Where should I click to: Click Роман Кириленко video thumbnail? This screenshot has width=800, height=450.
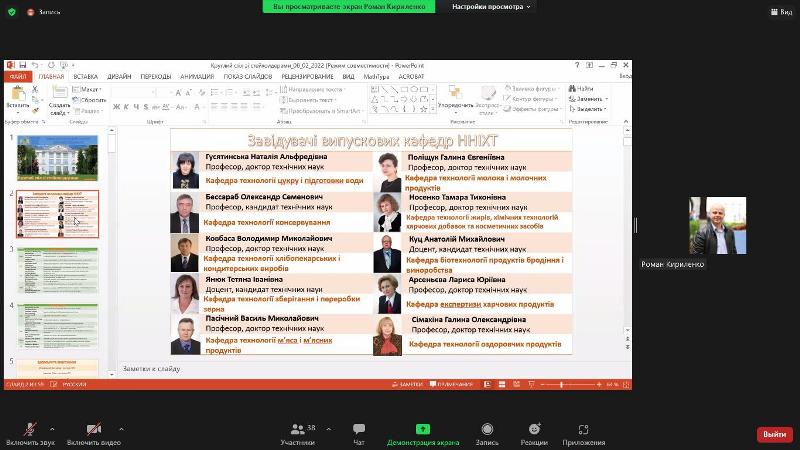711,226
